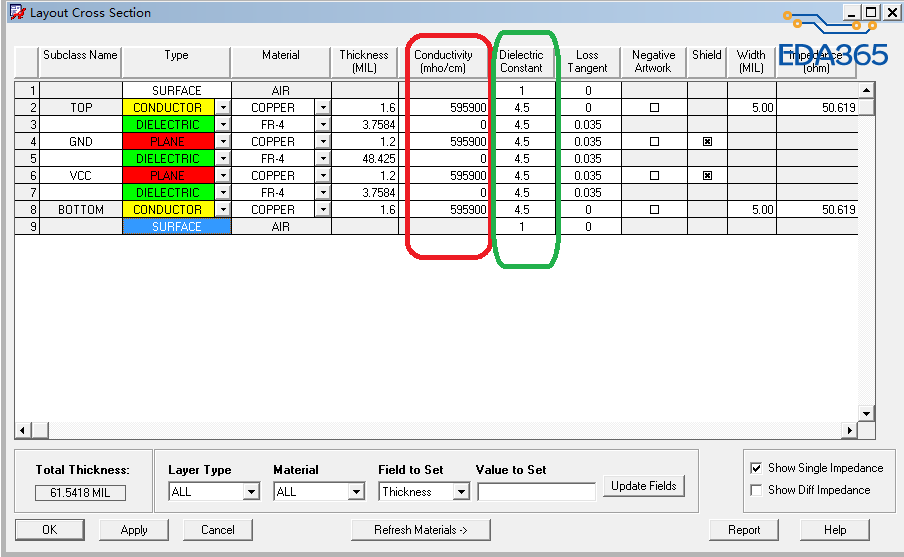Click the BOTTOM subclass name cell

[81, 210]
